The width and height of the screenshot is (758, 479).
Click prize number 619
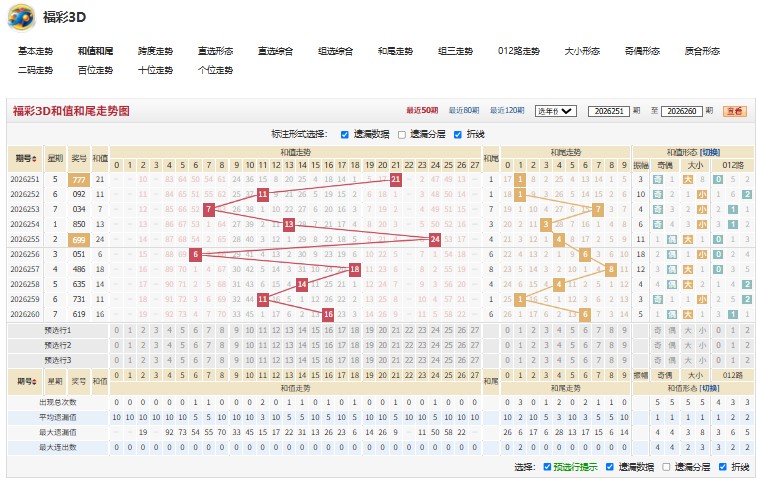(79, 314)
